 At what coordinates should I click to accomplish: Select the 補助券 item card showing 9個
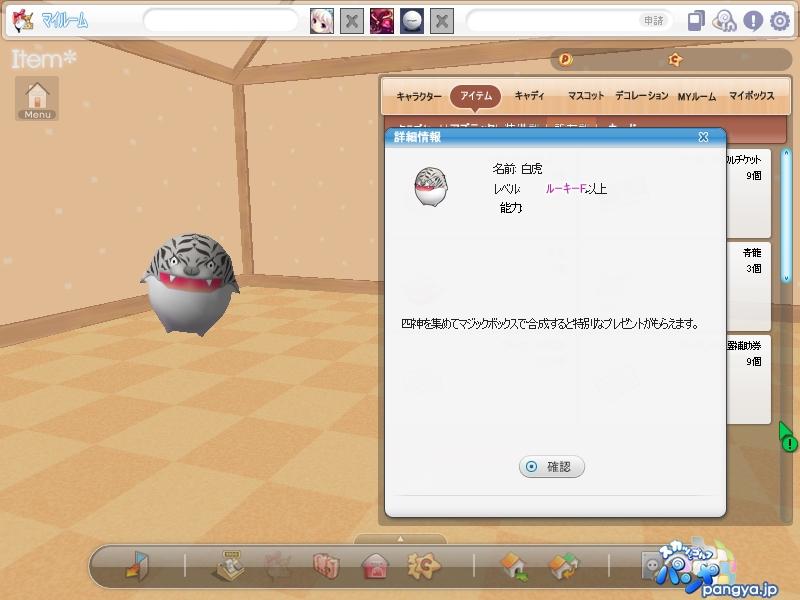748,380
